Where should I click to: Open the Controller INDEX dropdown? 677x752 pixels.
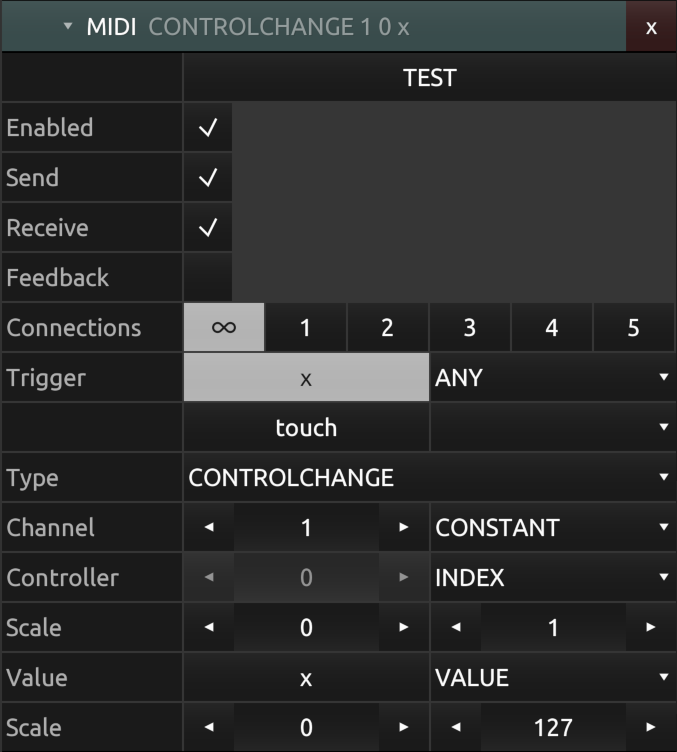[x=553, y=577]
